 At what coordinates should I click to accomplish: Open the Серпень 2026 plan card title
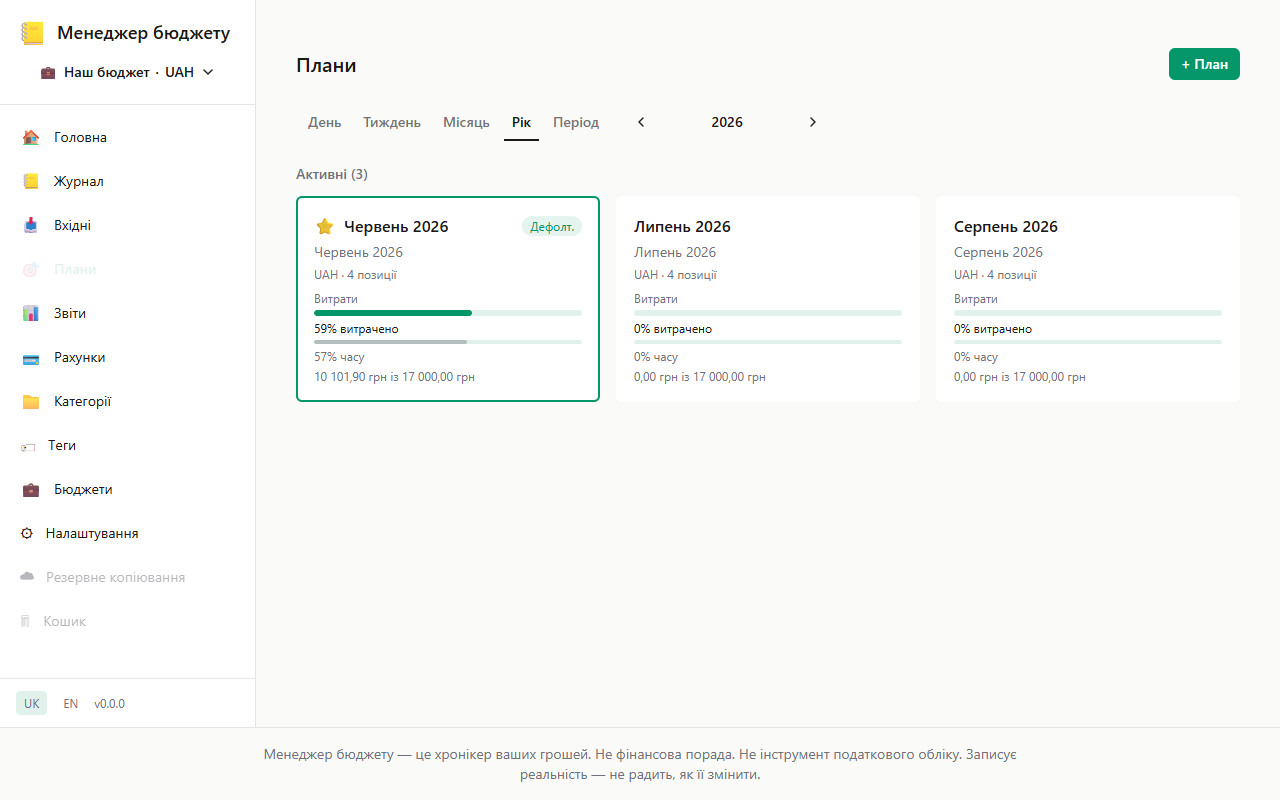click(x=1006, y=226)
